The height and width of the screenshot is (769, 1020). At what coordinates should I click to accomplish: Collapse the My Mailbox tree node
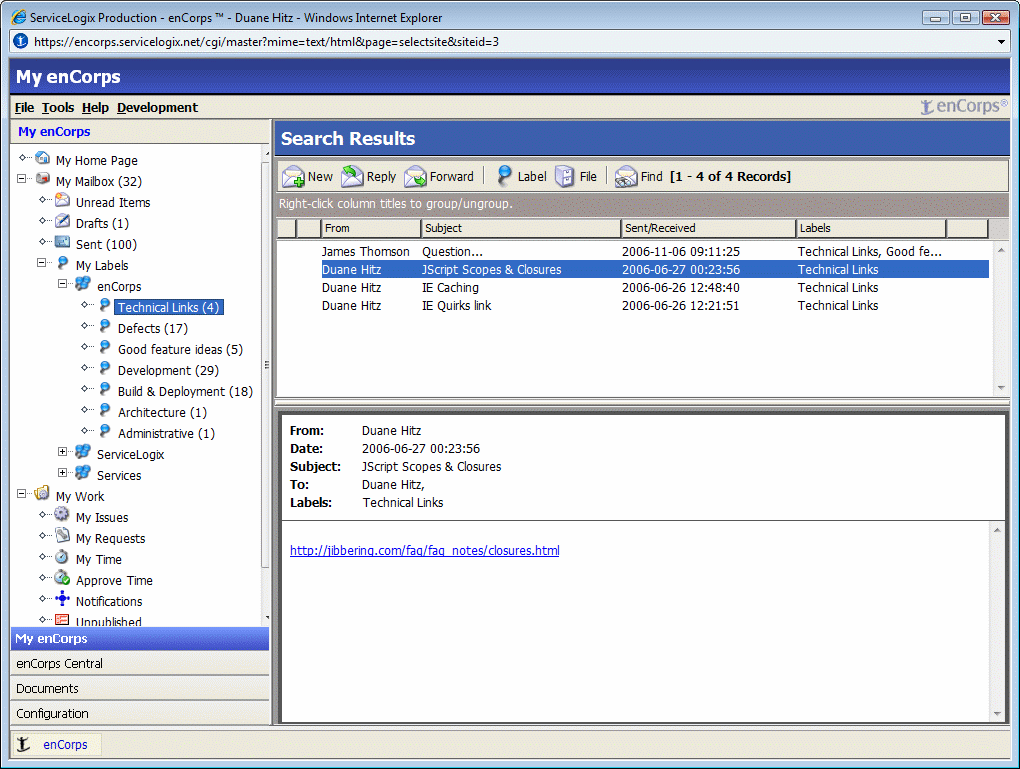pos(21,179)
